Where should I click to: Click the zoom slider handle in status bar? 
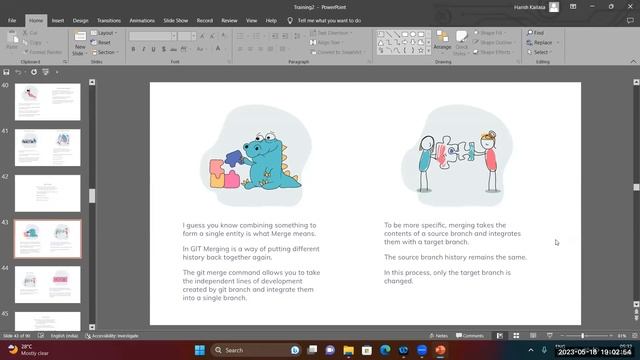tap(582, 336)
